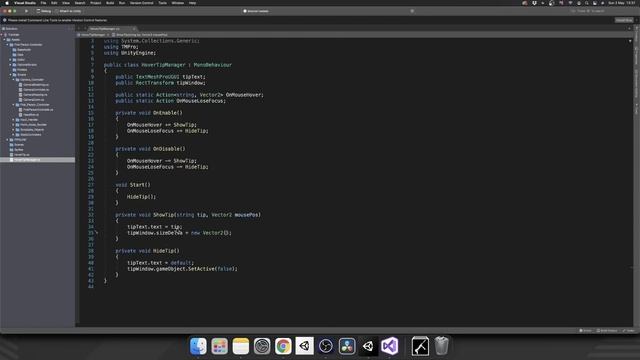Click the Build Output status bar button
The width and height of the screenshot is (640, 360).
point(607,331)
